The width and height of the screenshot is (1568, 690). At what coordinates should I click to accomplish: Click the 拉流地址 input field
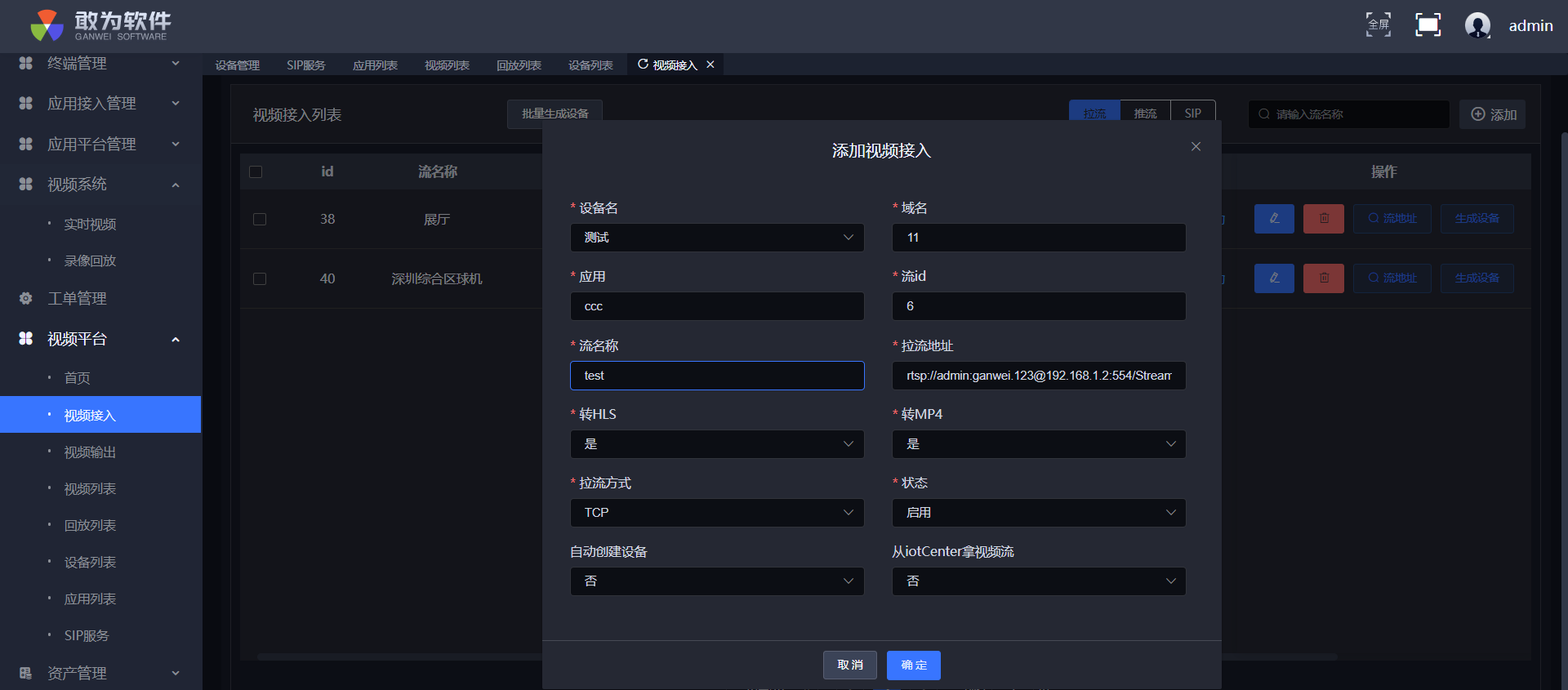tap(1038, 376)
